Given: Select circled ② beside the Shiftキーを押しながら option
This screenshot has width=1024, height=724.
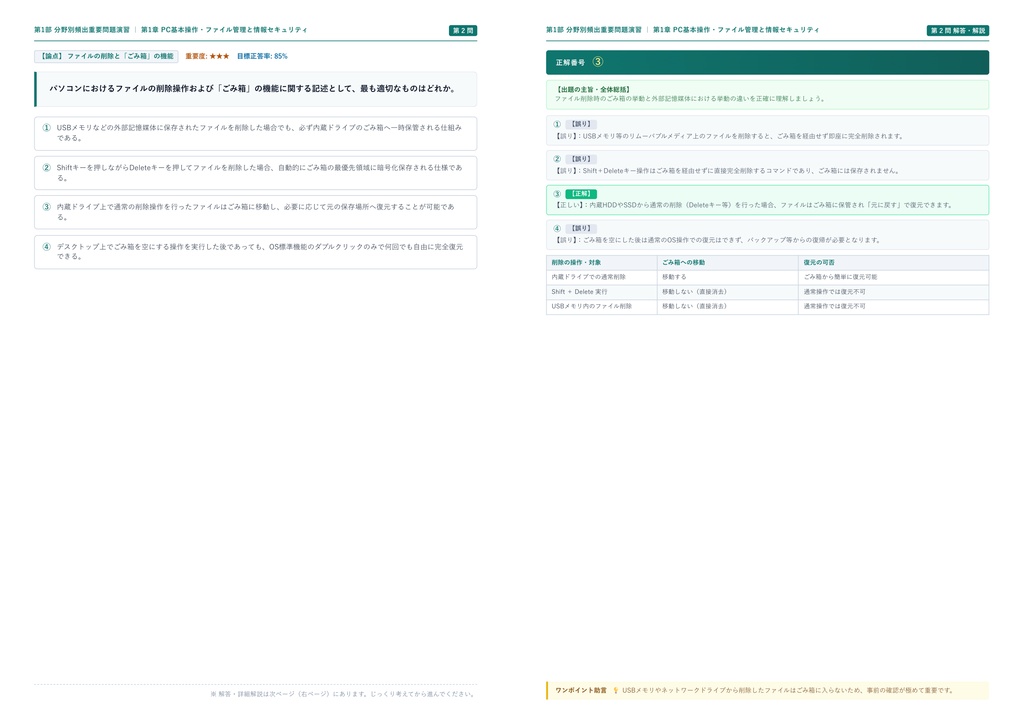Looking at the screenshot, I should pos(46,168).
